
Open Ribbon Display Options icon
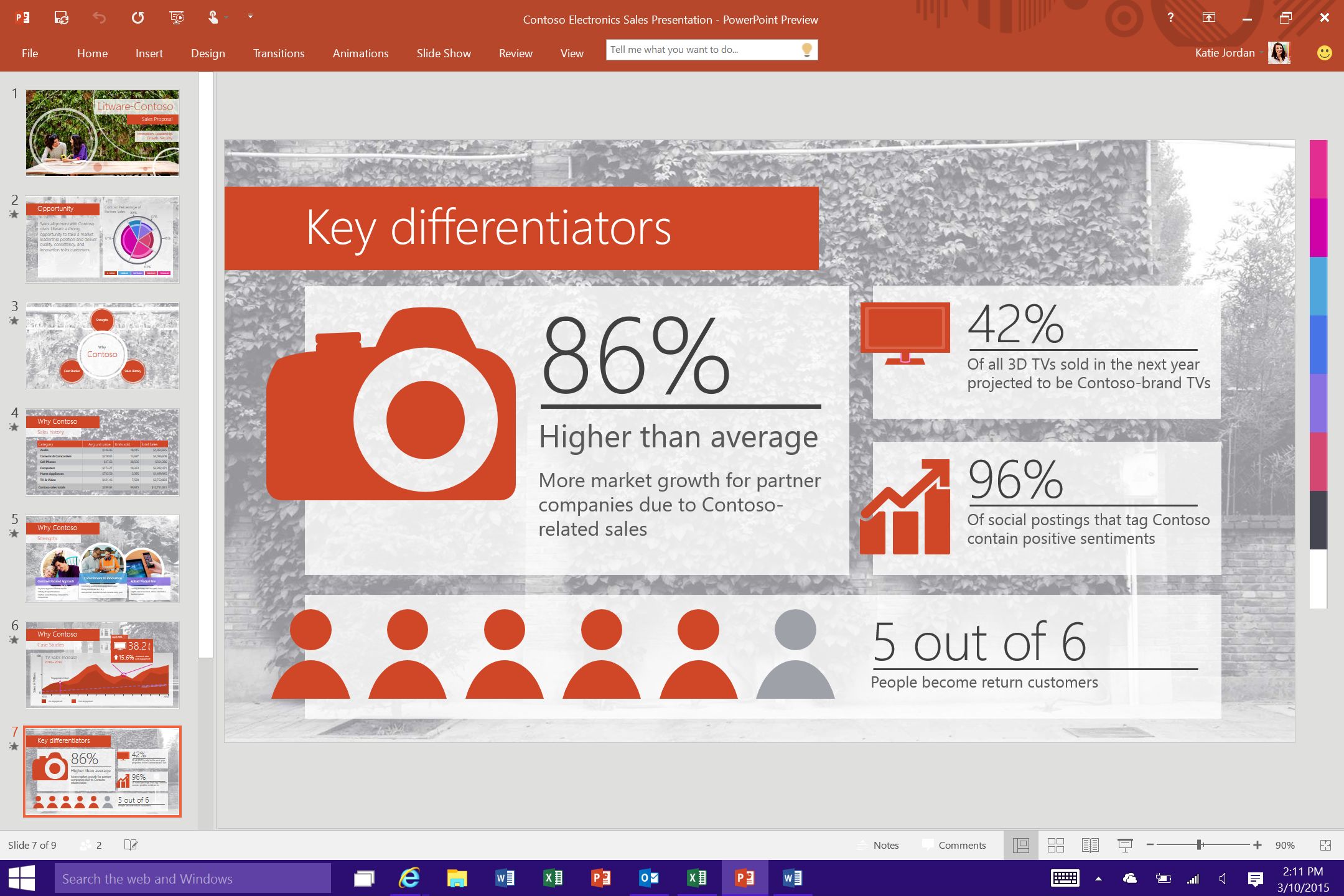coord(1208,17)
